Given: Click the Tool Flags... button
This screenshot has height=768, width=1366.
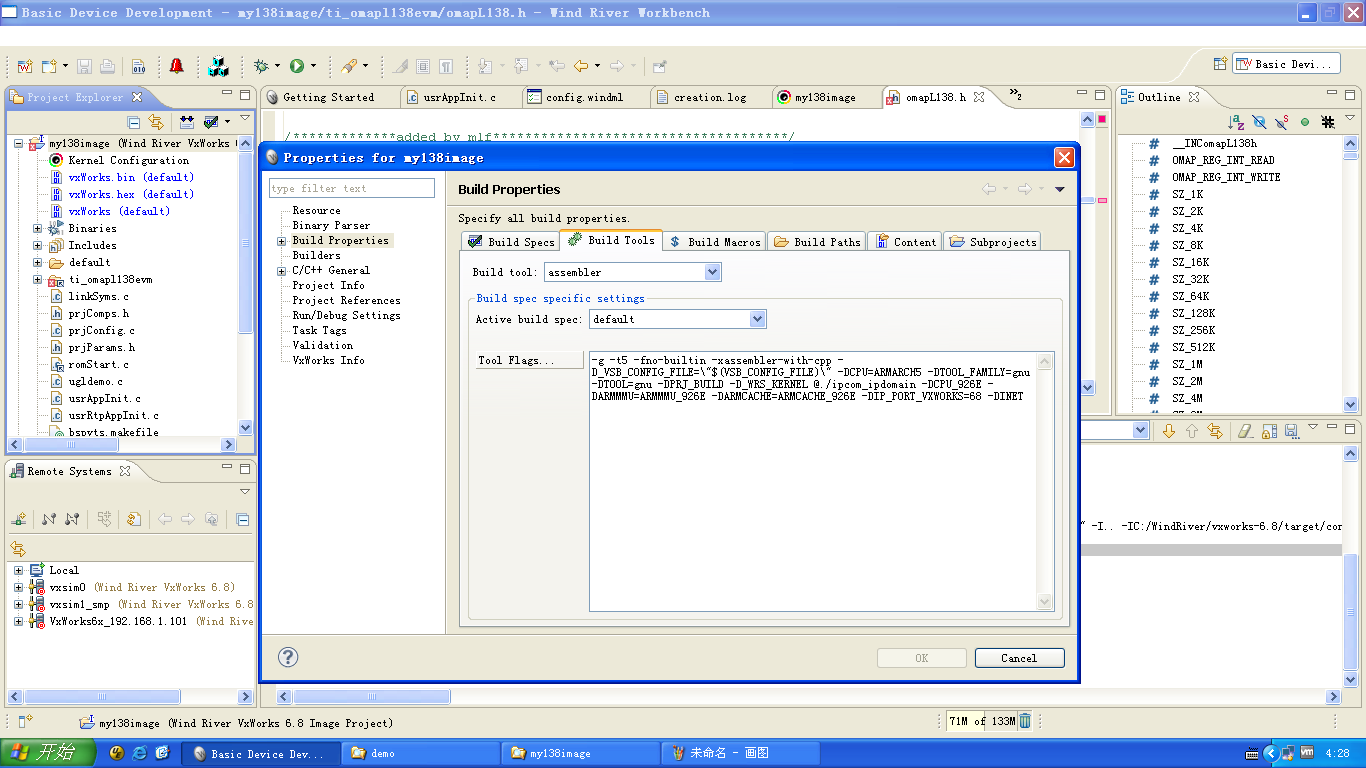Looking at the screenshot, I should [530, 360].
